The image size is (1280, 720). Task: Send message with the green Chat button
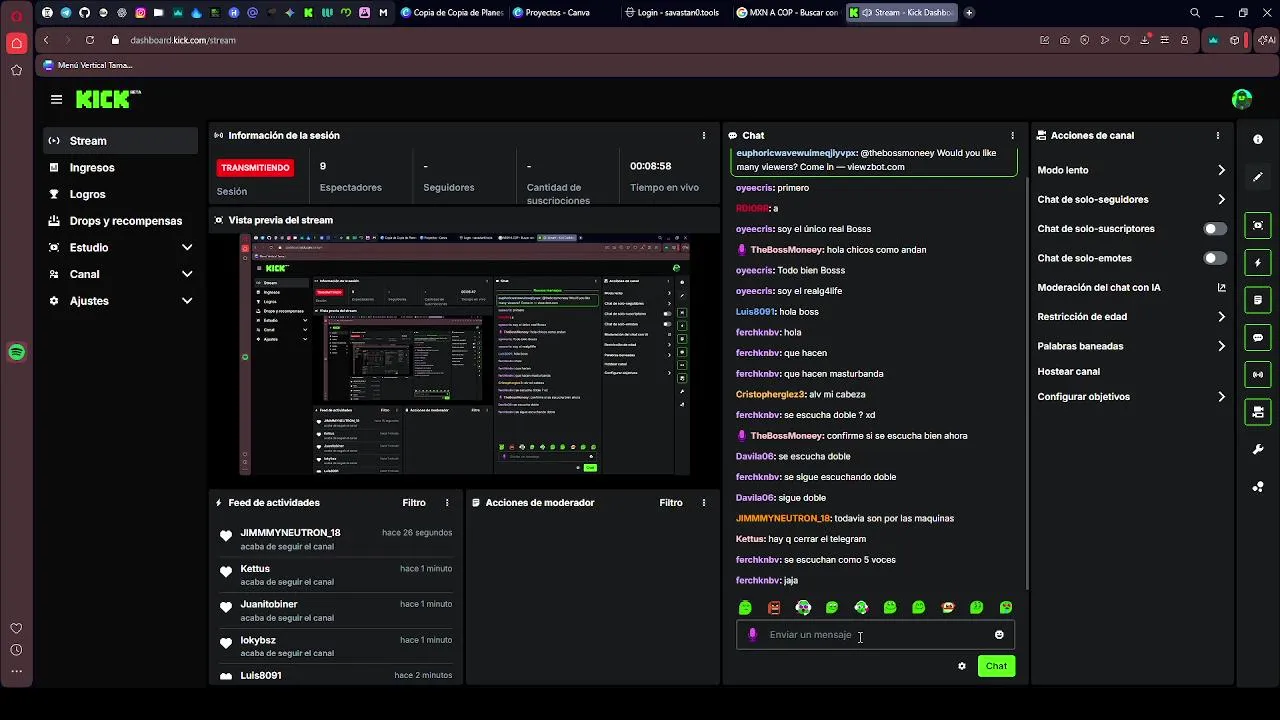point(996,666)
